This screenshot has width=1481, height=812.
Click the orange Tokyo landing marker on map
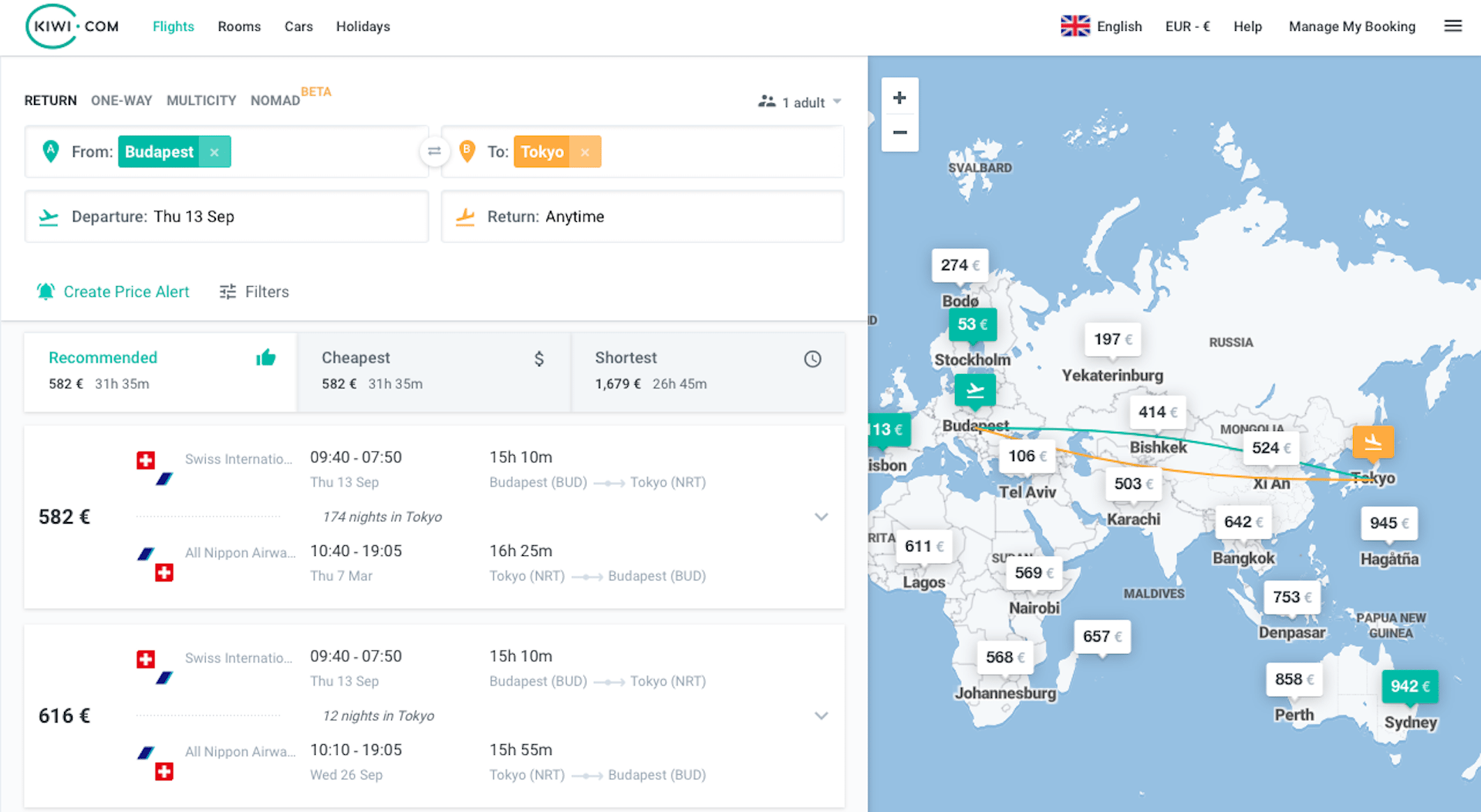[1372, 443]
